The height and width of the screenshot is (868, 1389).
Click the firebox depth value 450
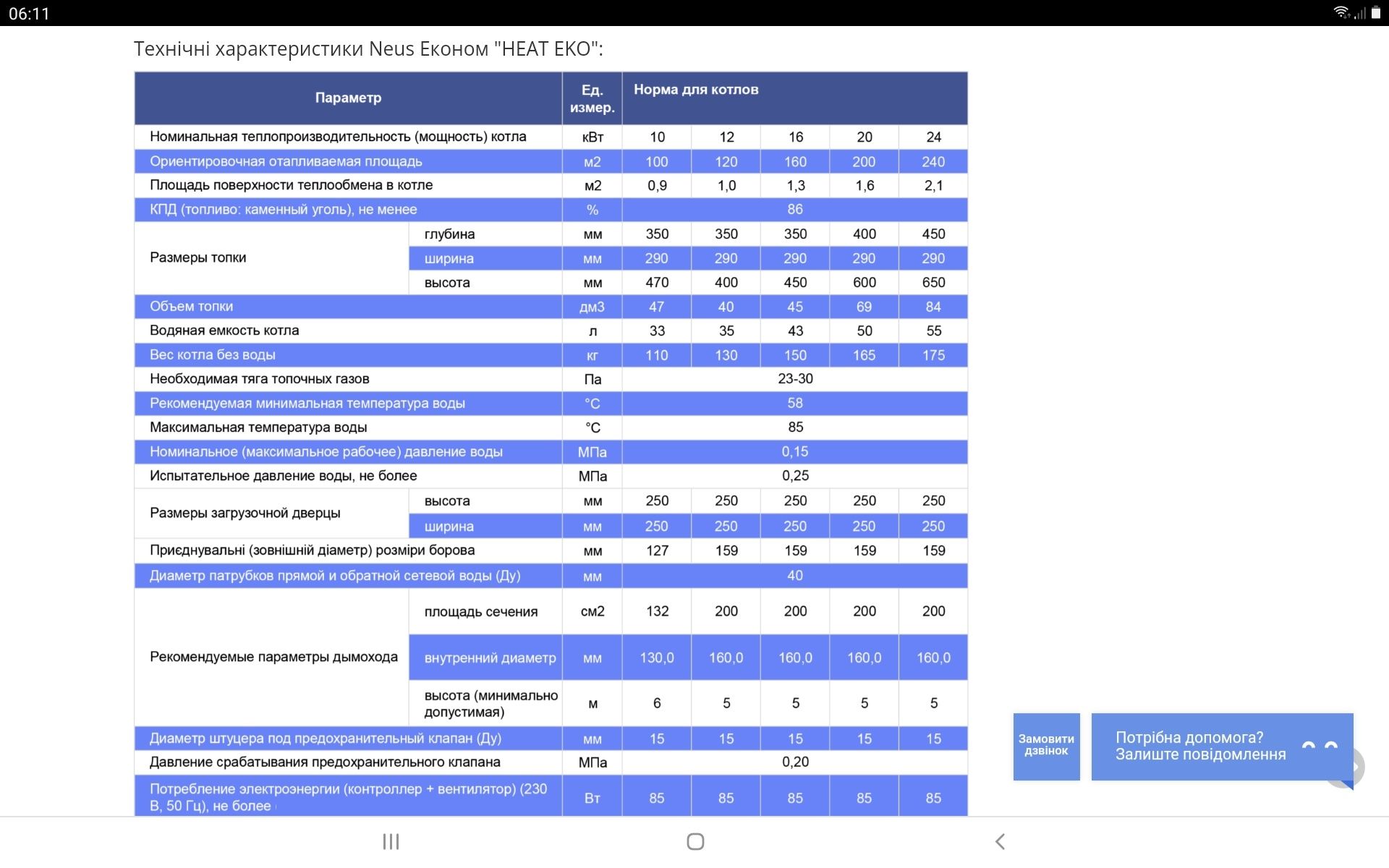tap(933, 234)
